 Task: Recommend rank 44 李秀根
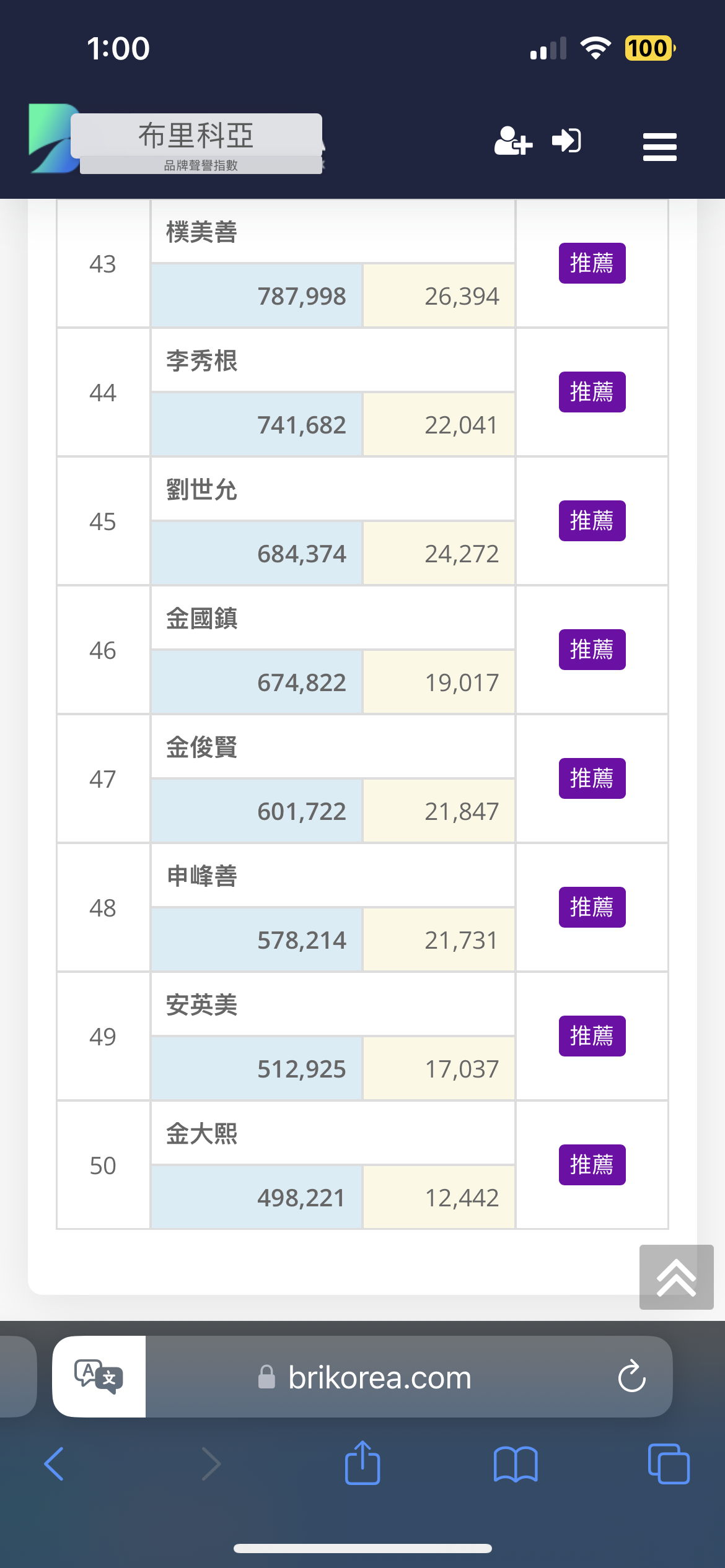point(592,392)
